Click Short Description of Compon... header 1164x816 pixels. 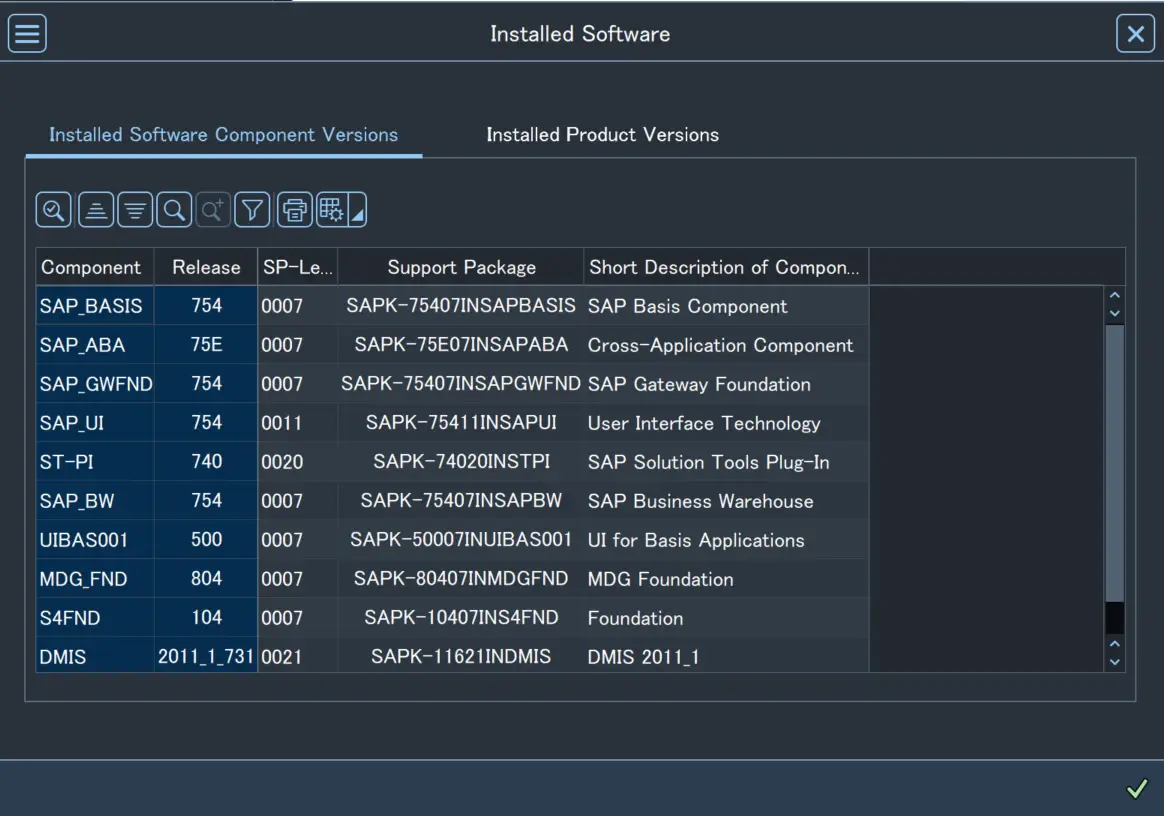click(x=726, y=267)
